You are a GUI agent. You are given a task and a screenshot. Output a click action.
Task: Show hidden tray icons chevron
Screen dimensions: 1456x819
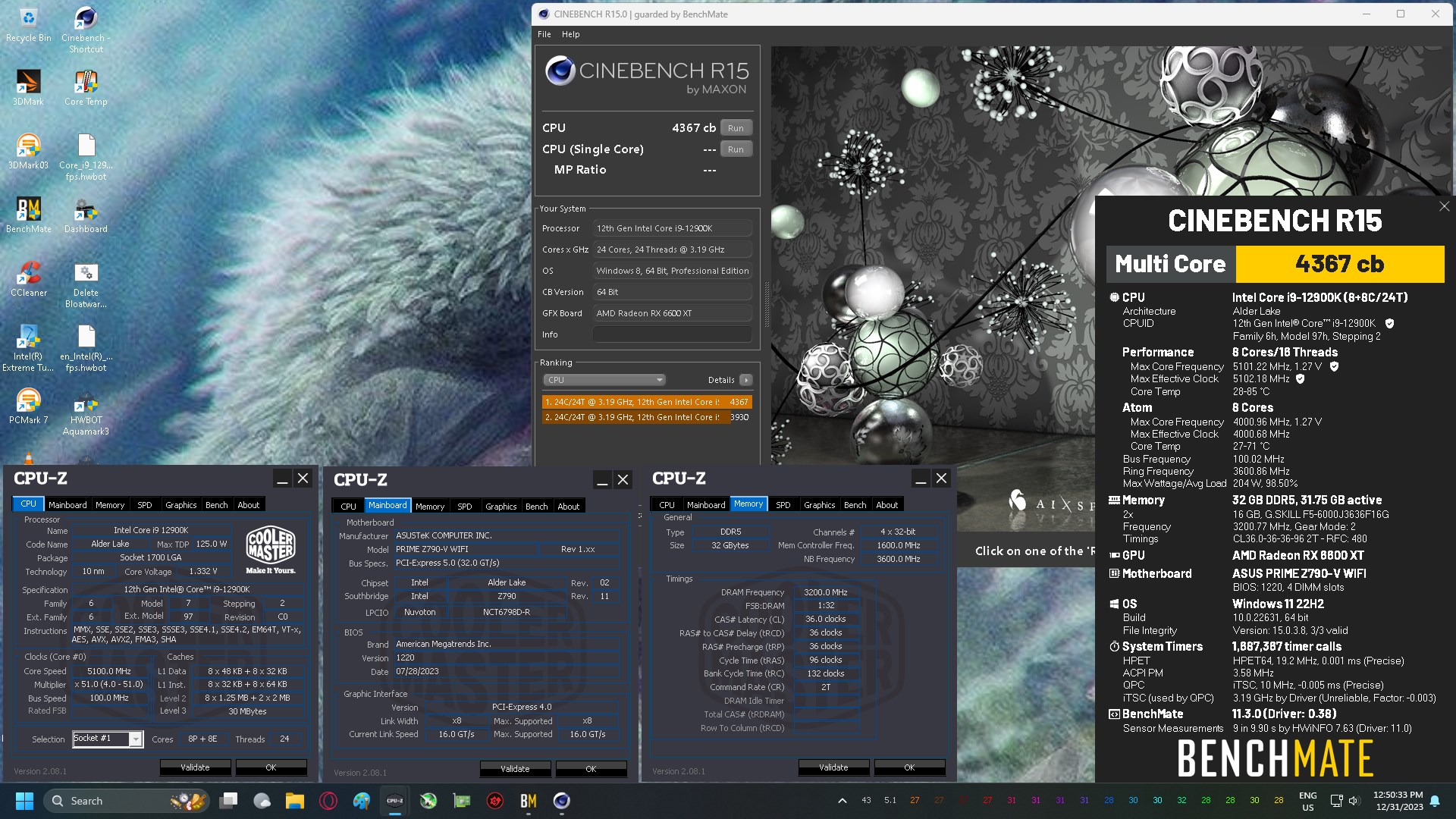pyautogui.click(x=842, y=801)
